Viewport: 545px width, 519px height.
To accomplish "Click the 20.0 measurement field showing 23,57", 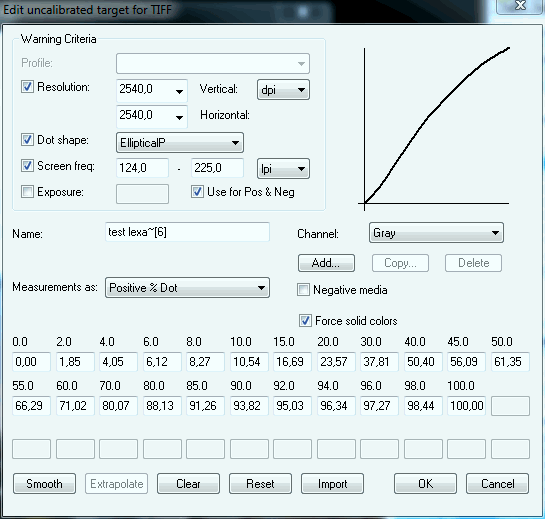I will [336, 362].
